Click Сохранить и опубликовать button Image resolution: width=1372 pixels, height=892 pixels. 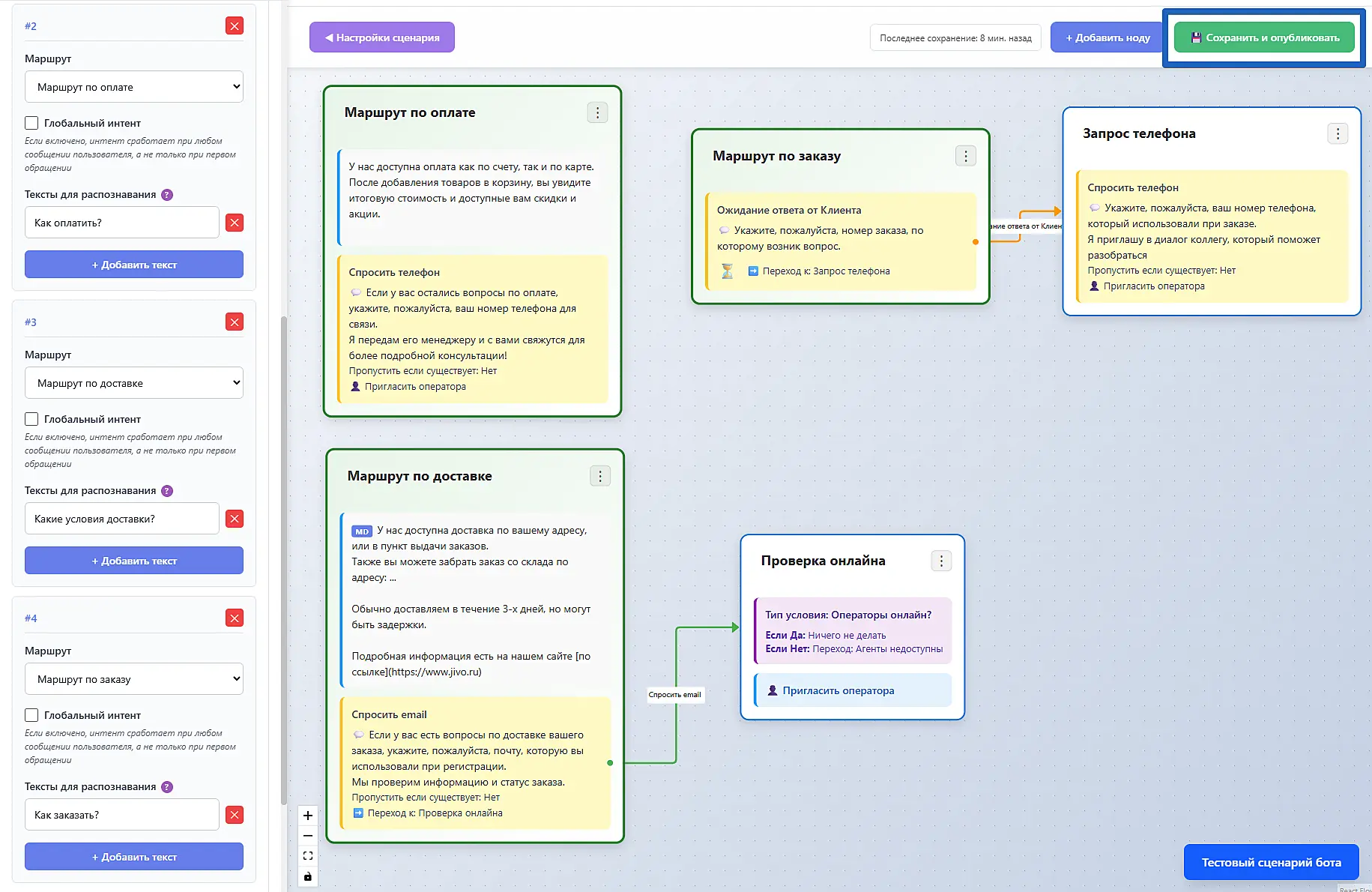(x=1264, y=37)
